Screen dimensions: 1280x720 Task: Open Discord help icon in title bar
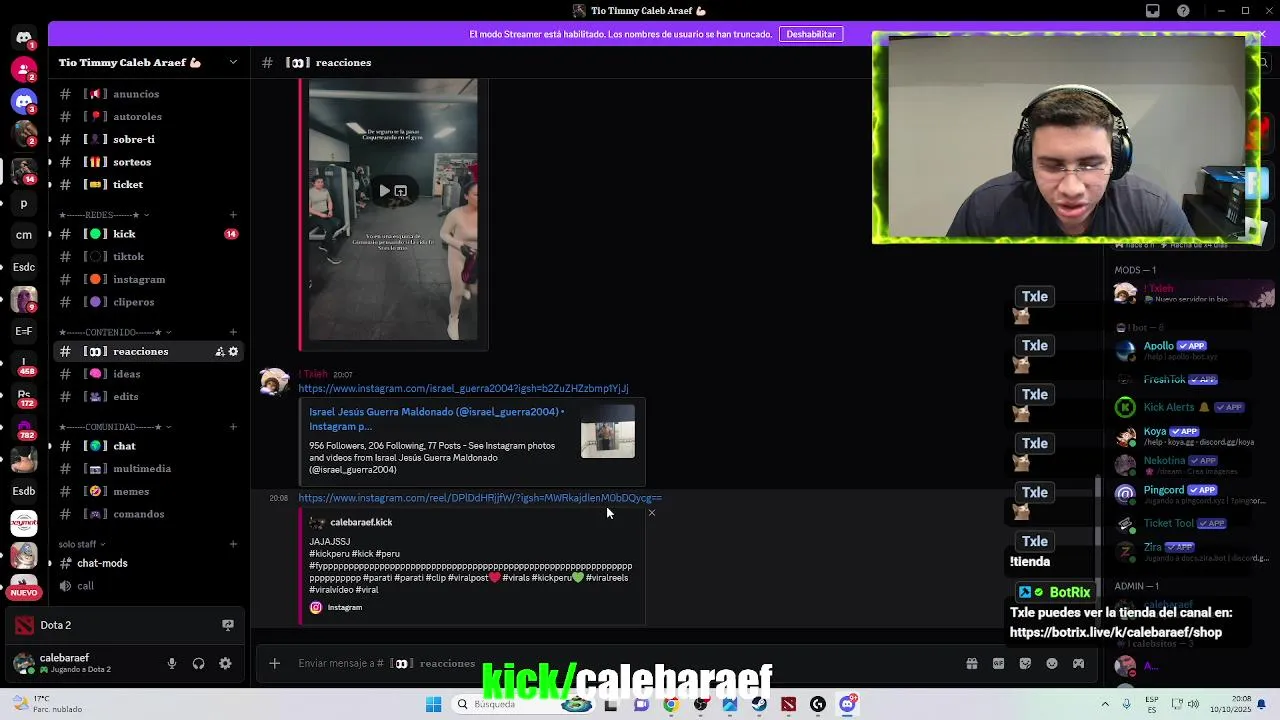1184,11
